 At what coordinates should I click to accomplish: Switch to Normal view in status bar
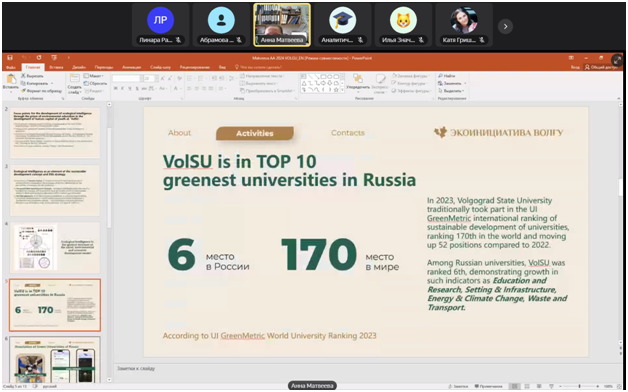(515, 386)
